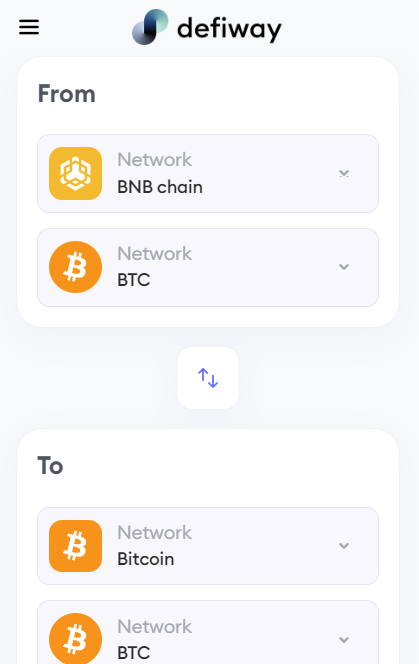Open the From token selector BTC
The height and width of the screenshot is (664, 419).
click(208, 268)
